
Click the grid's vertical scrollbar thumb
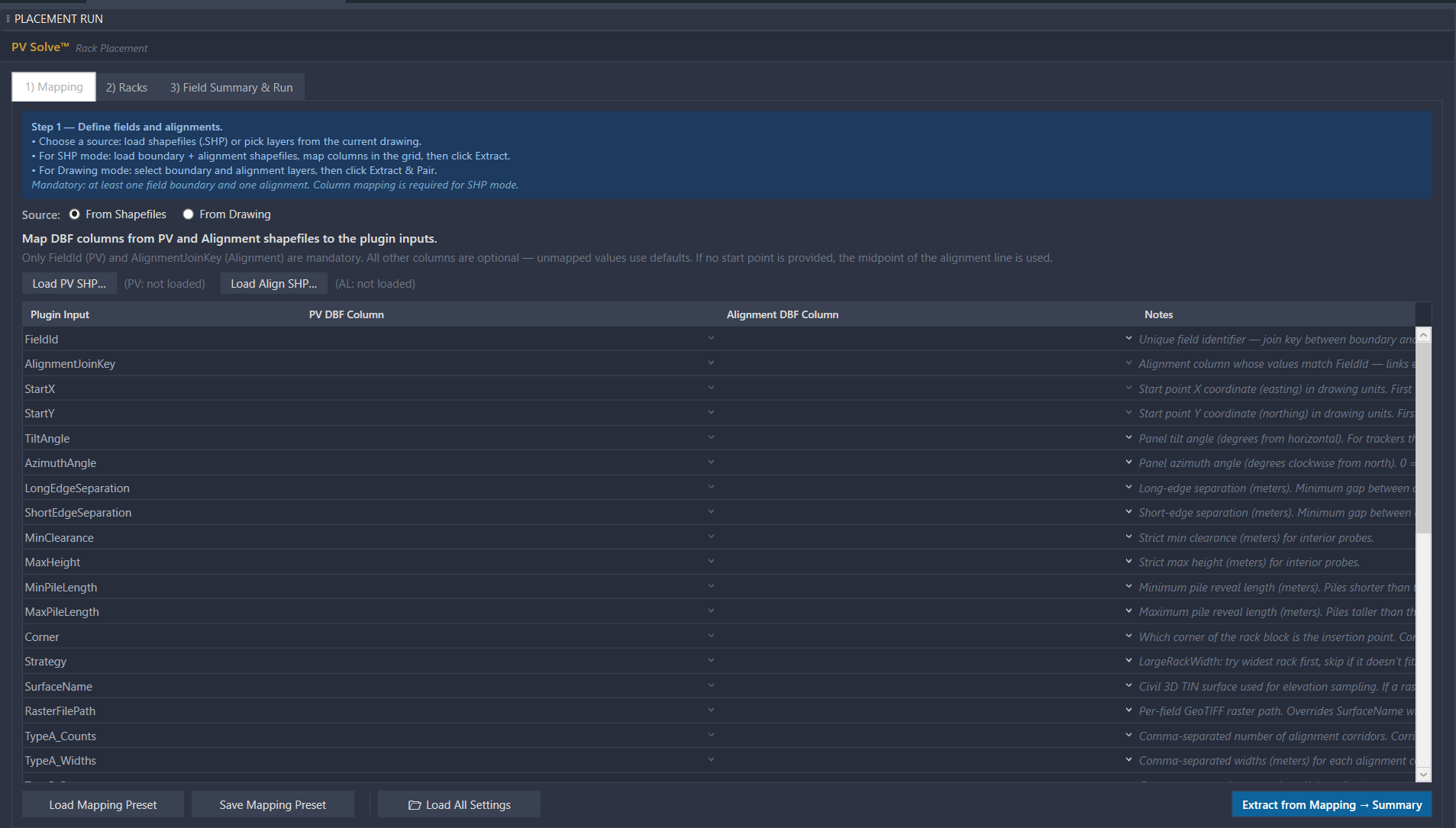point(1423,437)
